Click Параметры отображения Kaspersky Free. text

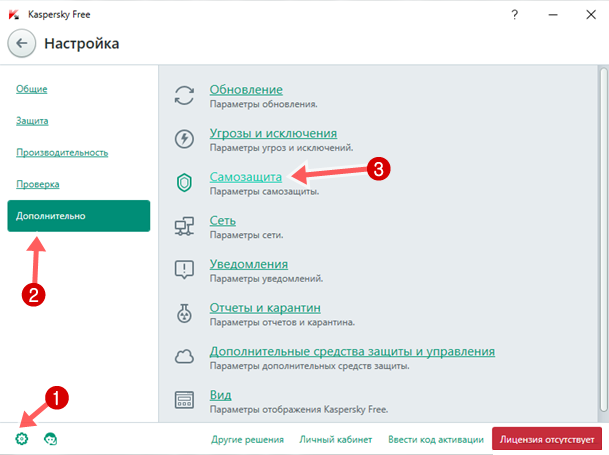click(299, 410)
